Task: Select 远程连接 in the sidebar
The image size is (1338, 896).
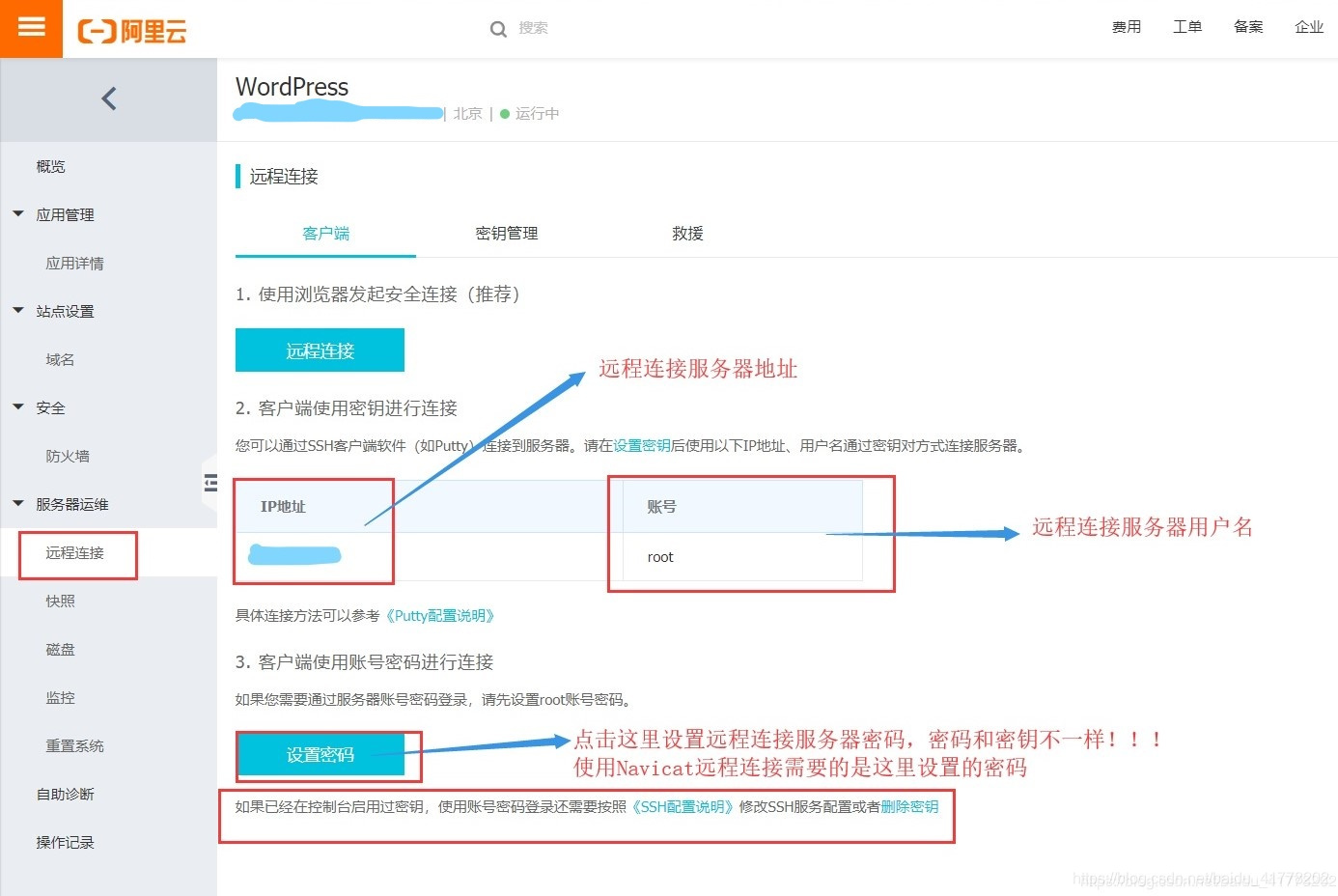Action: pyautogui.click(x=74, y=552)
